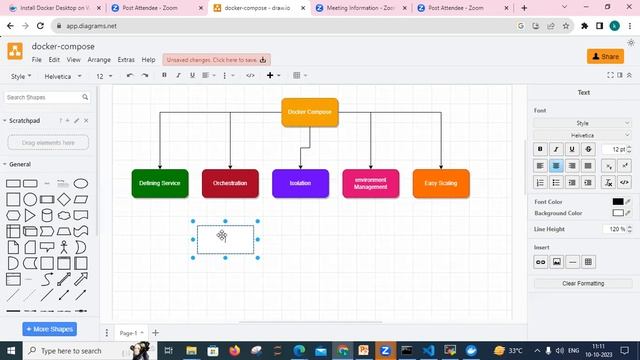
Task: Decrease text indent
Action: [x=572, y=182]
